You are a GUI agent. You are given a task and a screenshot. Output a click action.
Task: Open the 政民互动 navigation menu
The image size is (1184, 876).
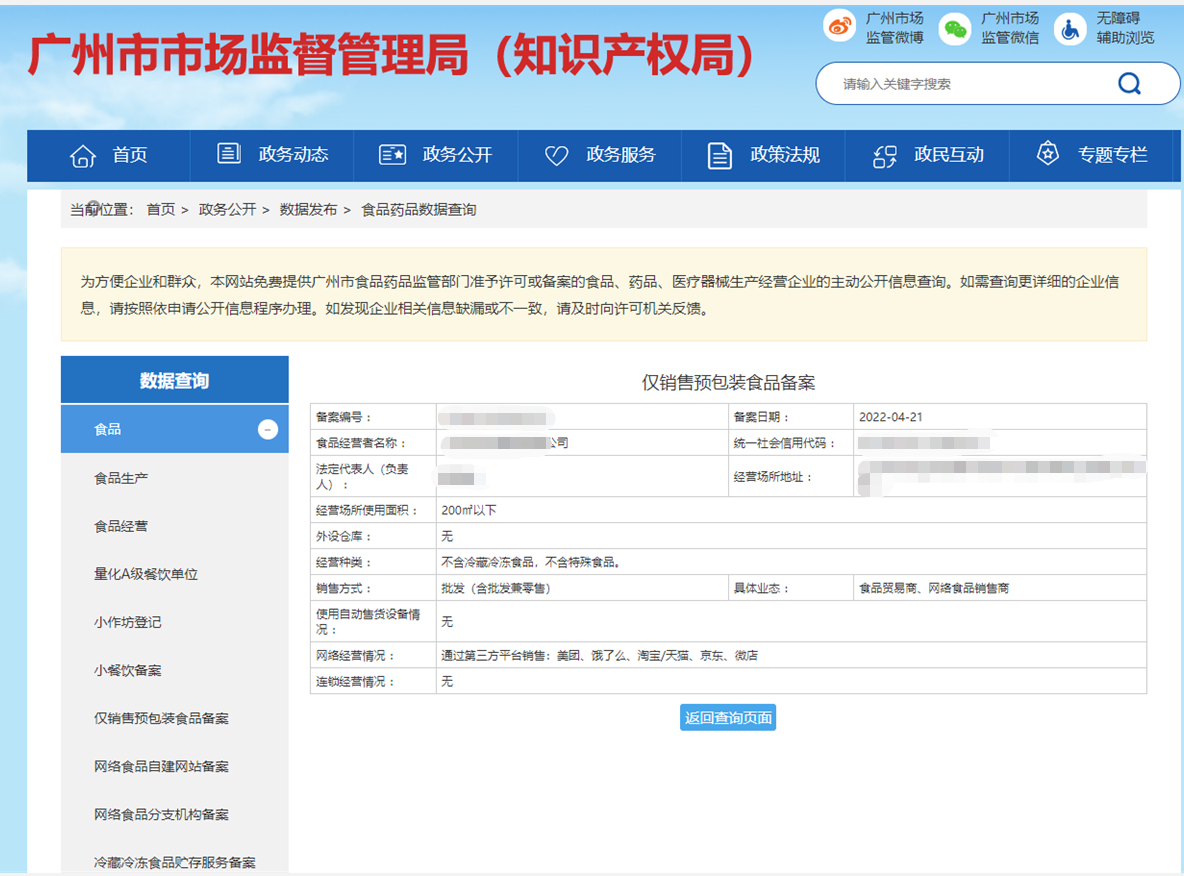coord(927,156)
